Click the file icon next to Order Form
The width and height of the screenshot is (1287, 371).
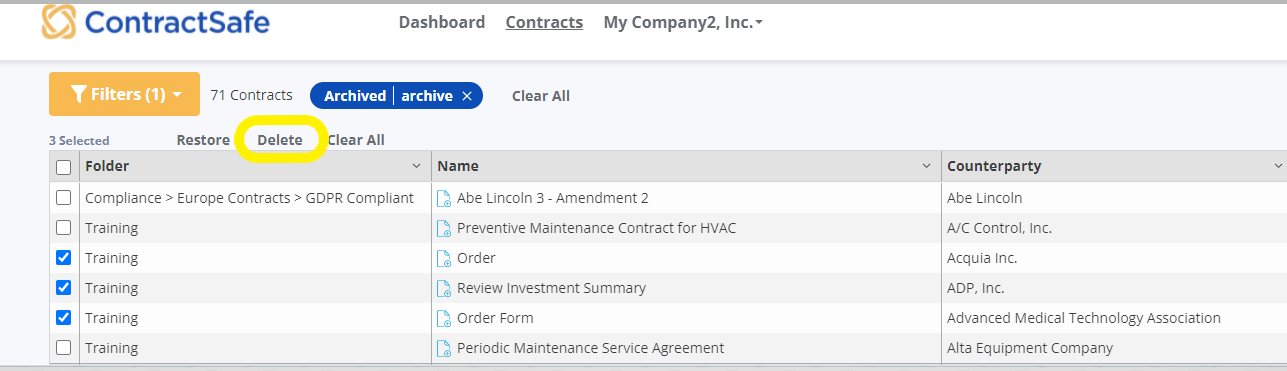pos(444,318)
